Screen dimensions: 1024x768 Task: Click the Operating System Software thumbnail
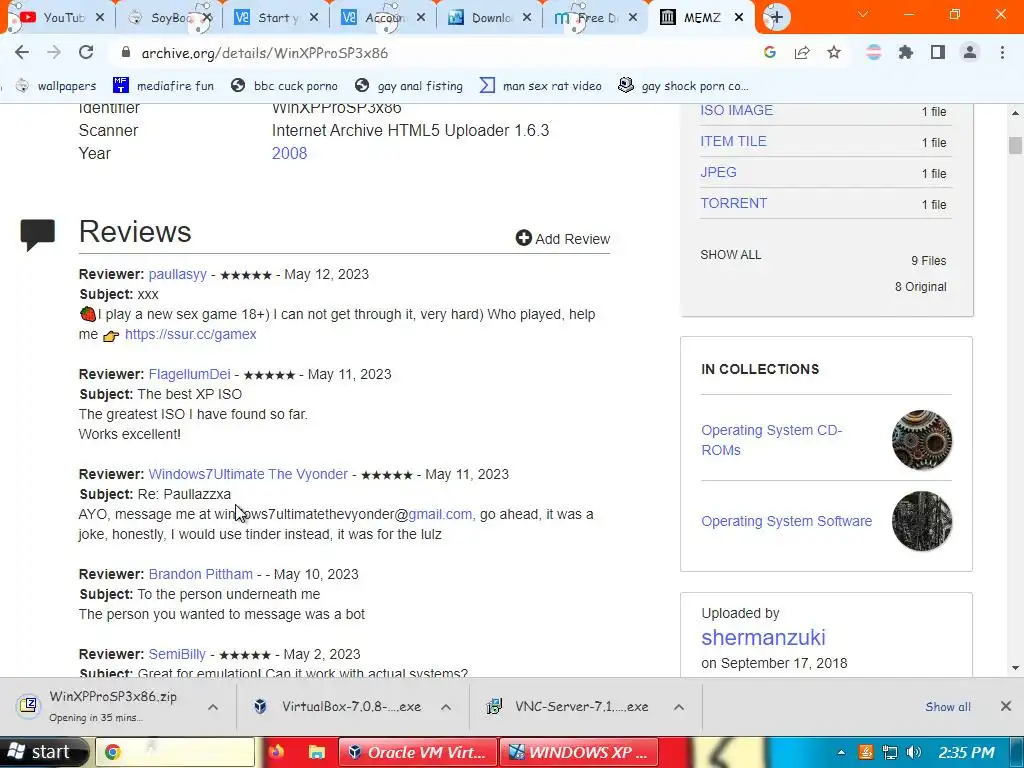click(x=921, y=520)
